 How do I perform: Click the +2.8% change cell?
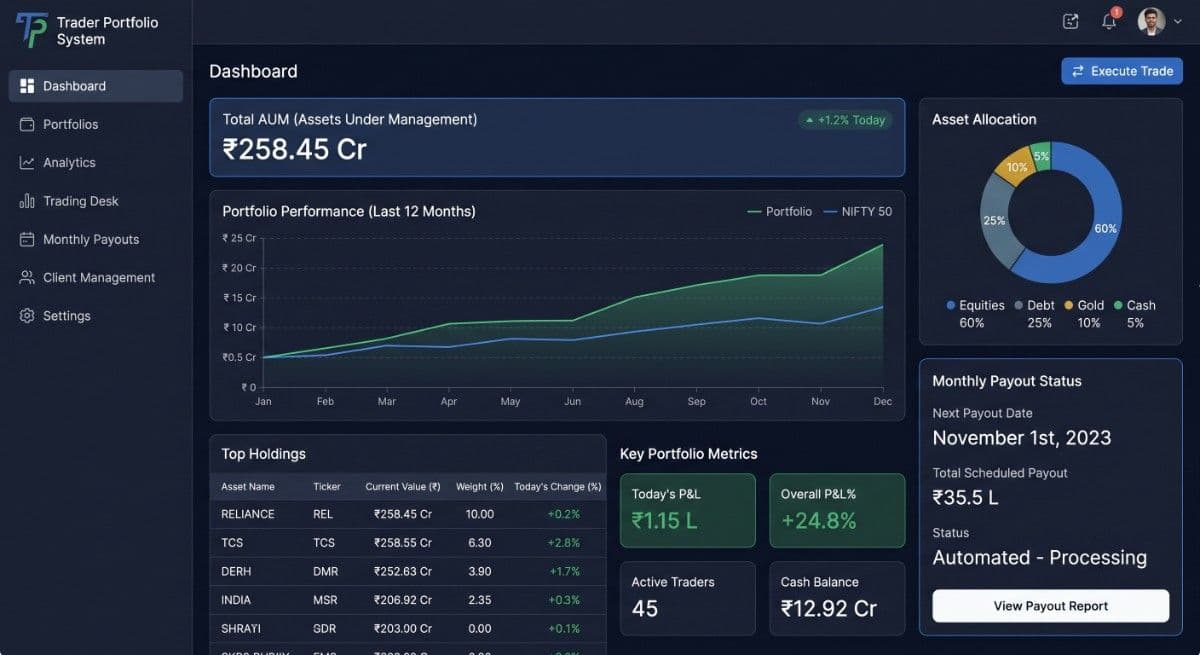(x=564, y=543)
